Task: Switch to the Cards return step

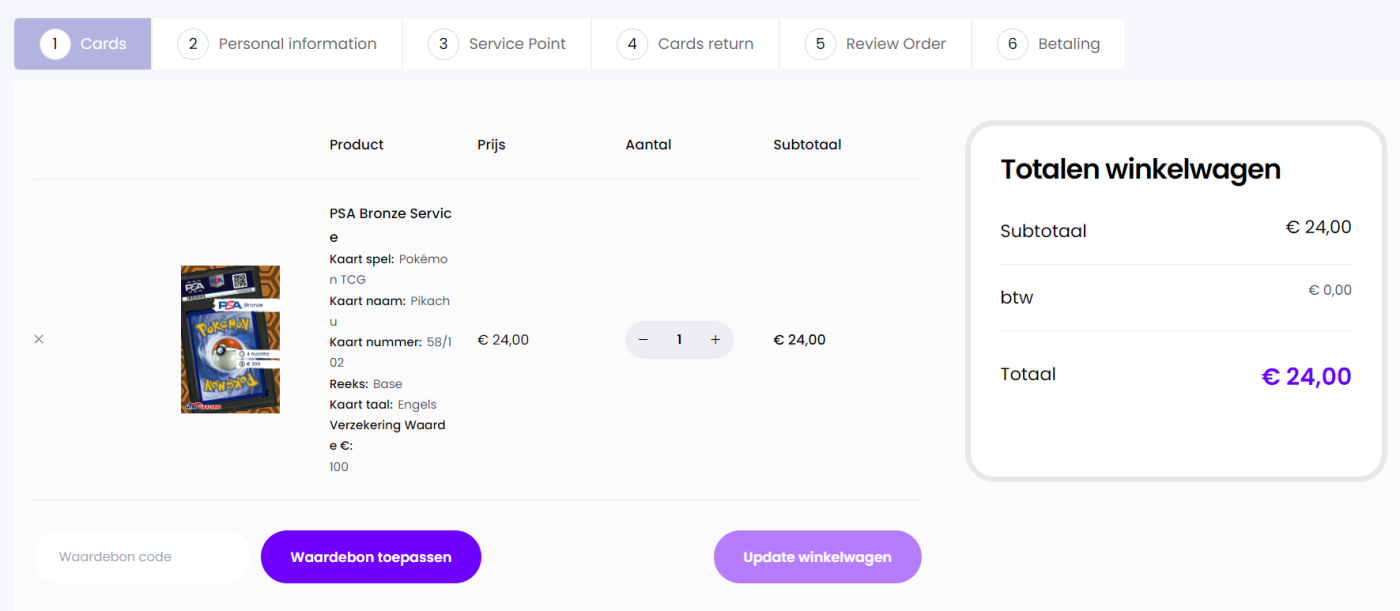Action: (685, 44)
